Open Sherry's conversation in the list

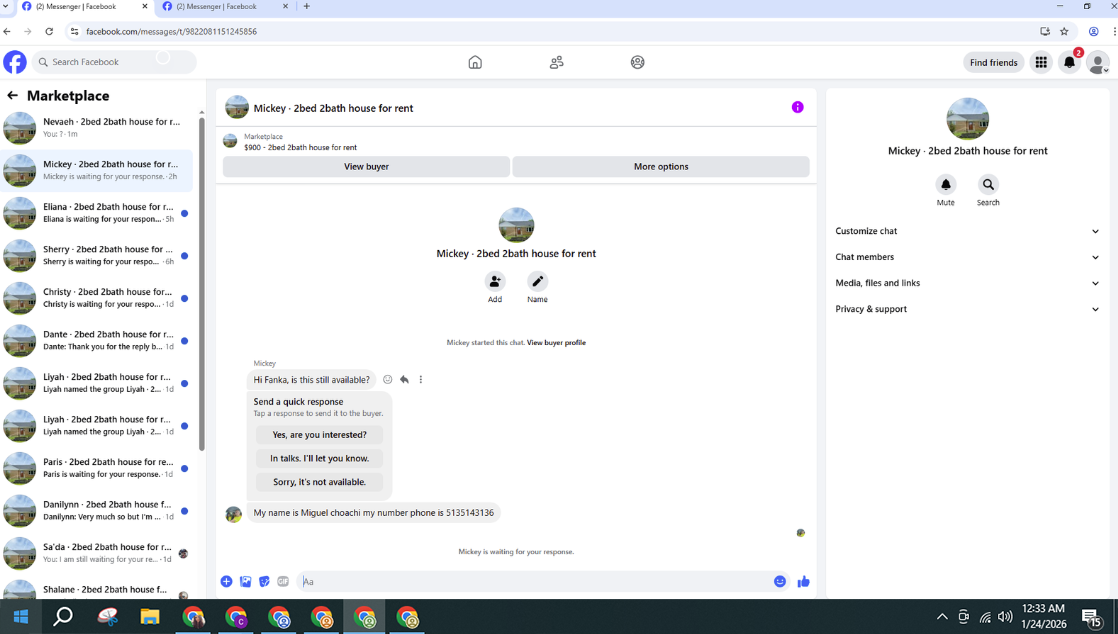[97, 255]
